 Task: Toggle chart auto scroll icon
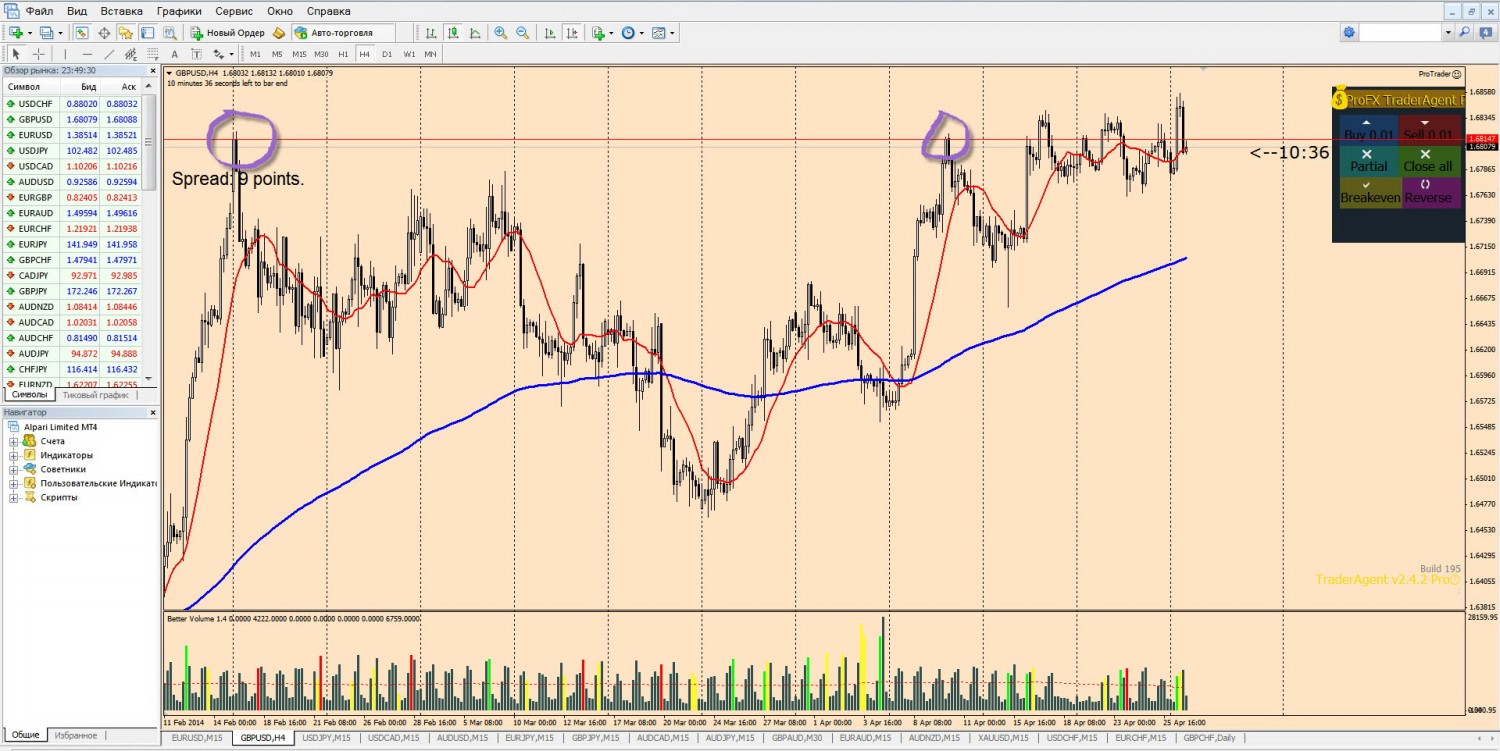point(550,33)
